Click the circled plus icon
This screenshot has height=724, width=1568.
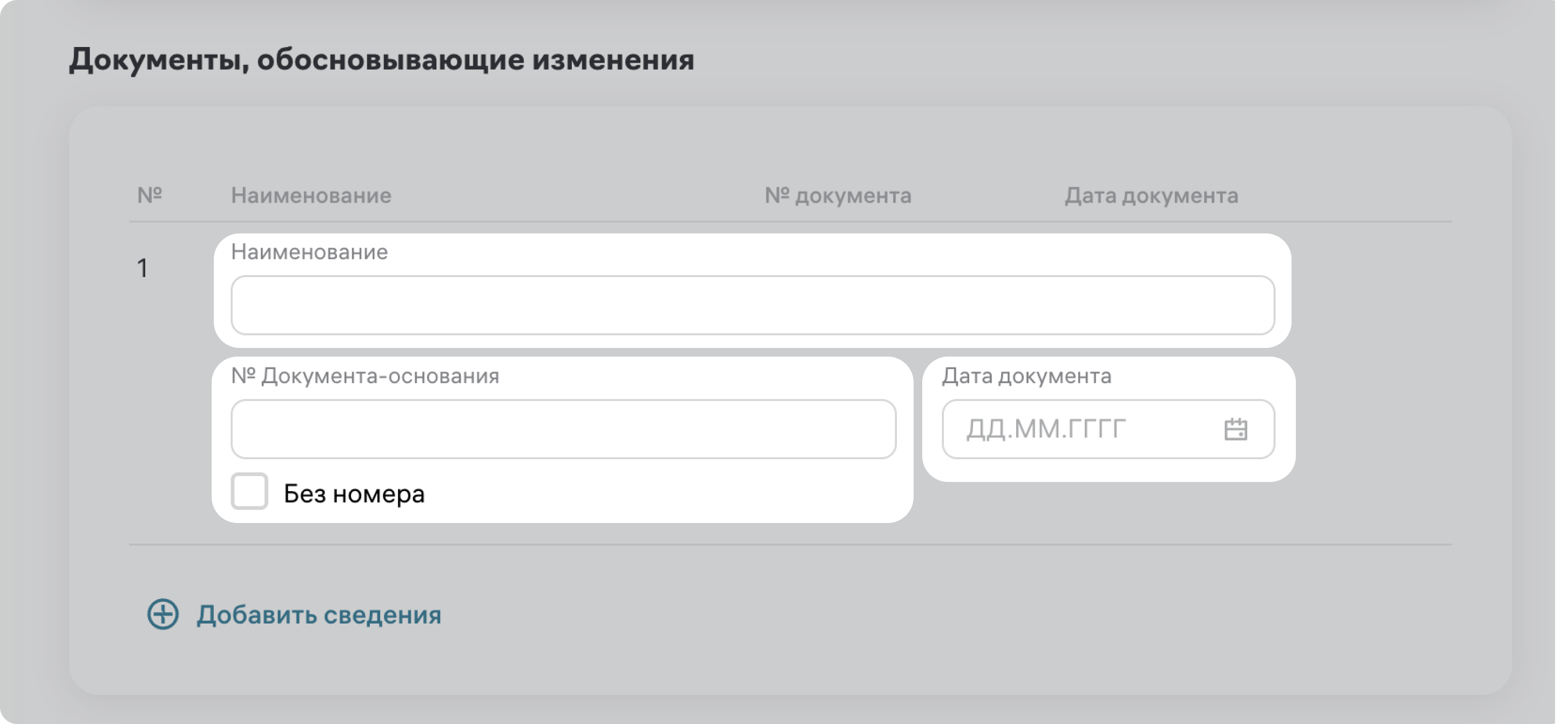pos(163,614)
